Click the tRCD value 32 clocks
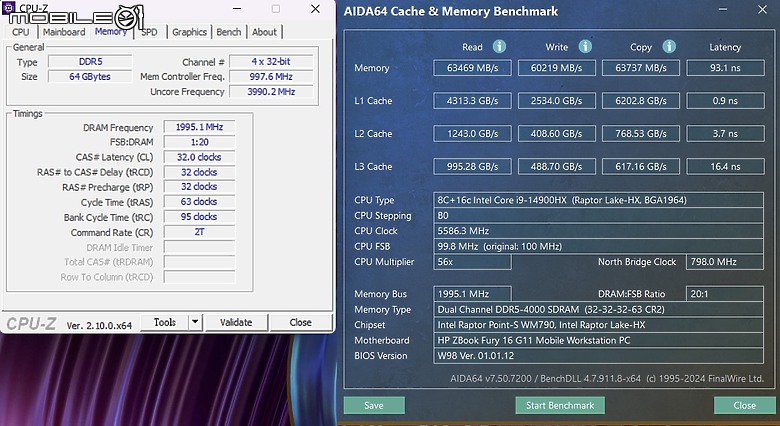 199,172
